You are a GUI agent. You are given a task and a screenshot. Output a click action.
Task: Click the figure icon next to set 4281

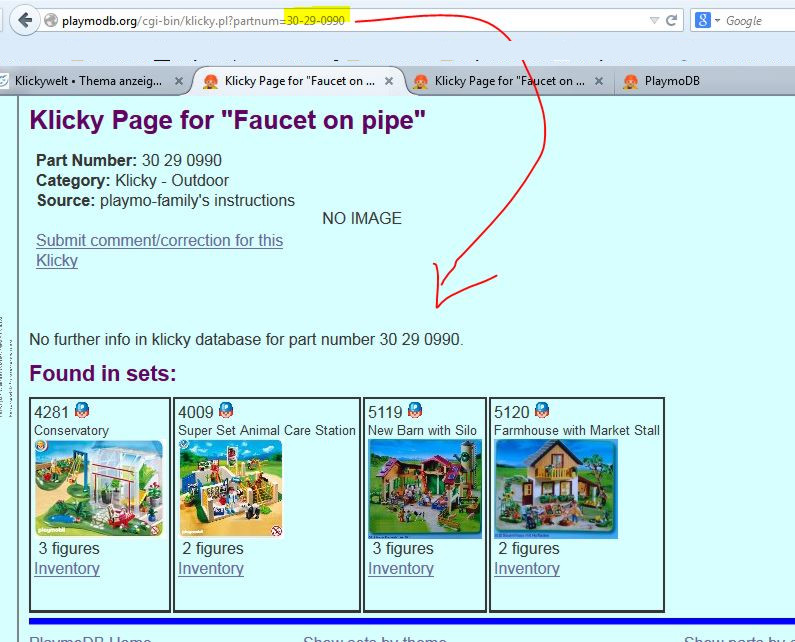82,411
